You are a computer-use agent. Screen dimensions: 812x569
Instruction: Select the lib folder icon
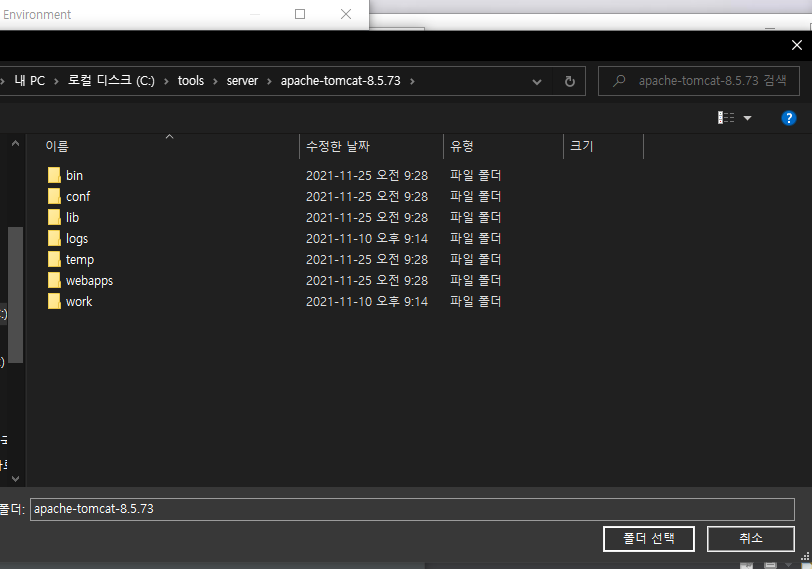54,217
